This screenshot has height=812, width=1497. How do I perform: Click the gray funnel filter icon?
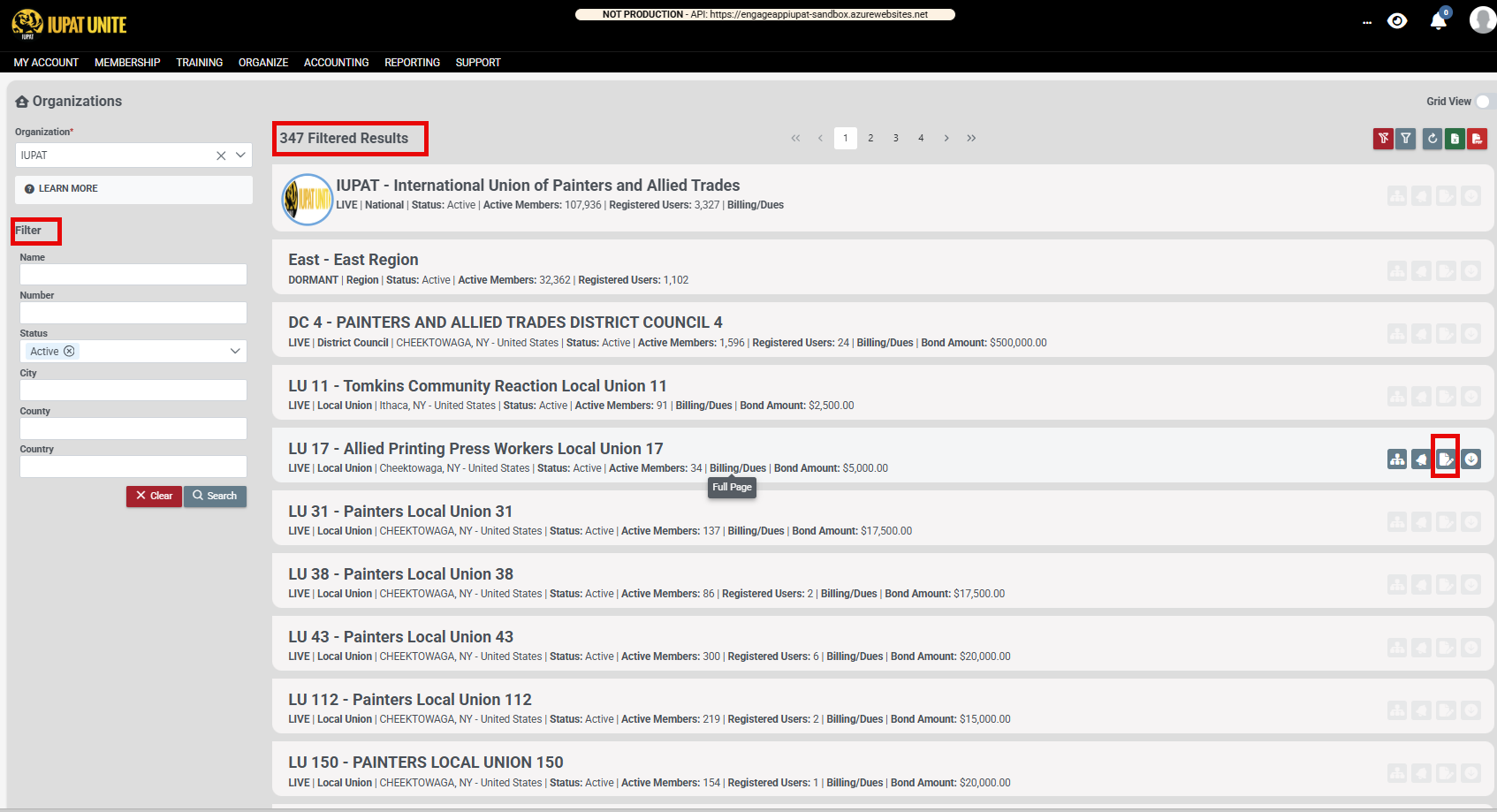(x=1406, y=139)
